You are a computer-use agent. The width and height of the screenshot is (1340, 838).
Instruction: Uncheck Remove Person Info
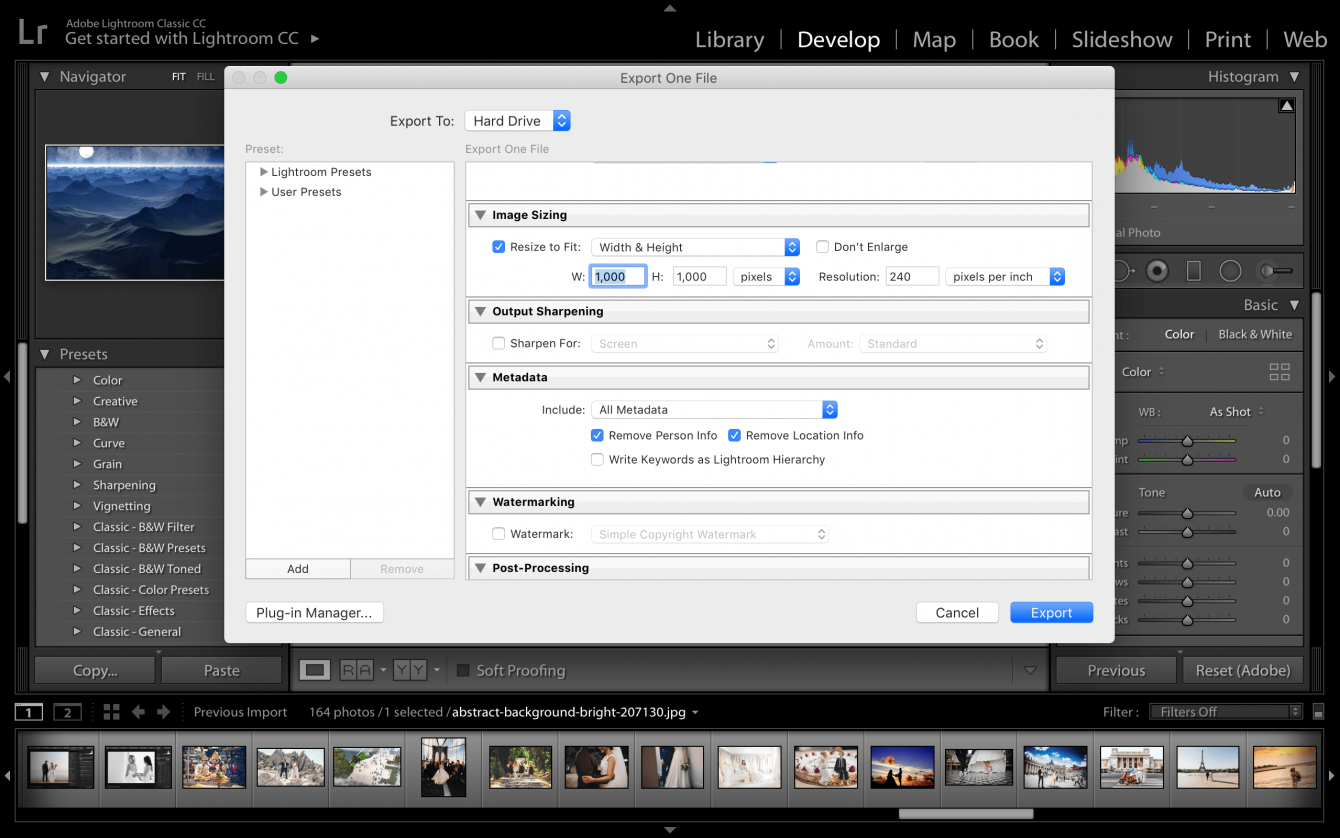tap(597, 435)
